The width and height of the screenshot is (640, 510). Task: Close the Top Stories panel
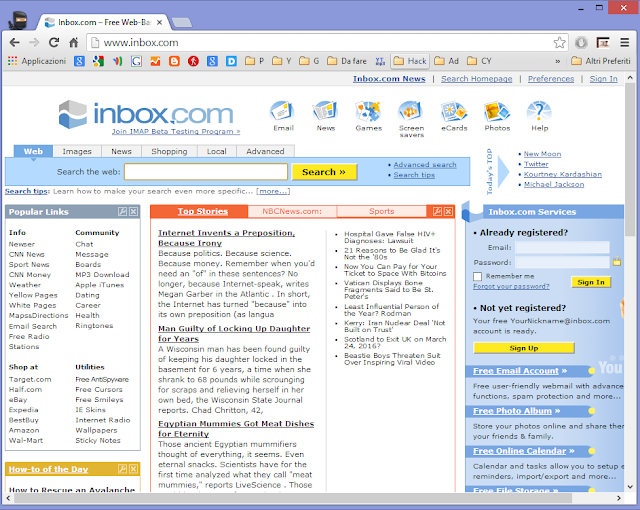tap(448, 211)
